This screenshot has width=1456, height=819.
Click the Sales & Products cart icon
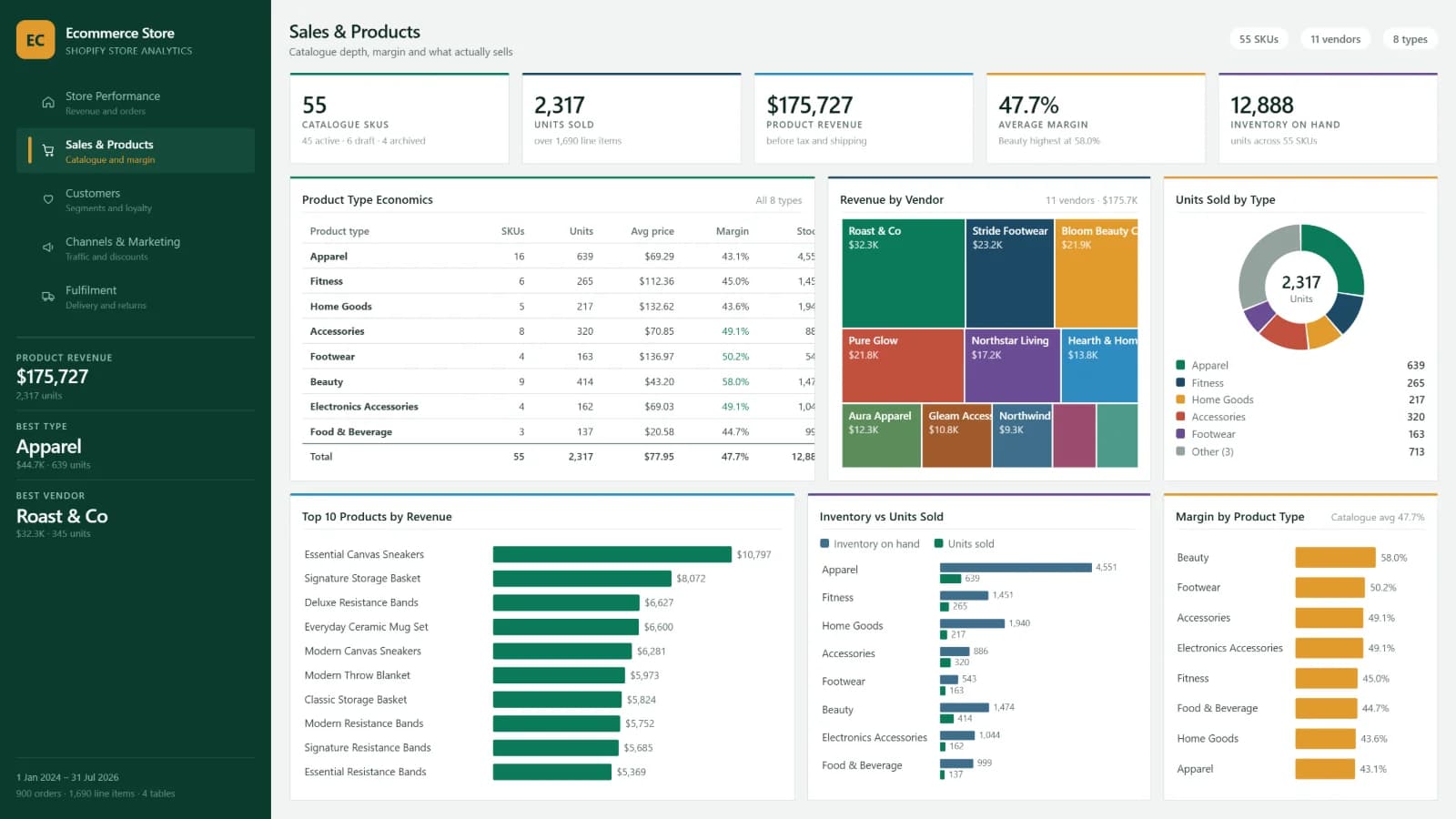pyautogui.click(x=48, y=151)
